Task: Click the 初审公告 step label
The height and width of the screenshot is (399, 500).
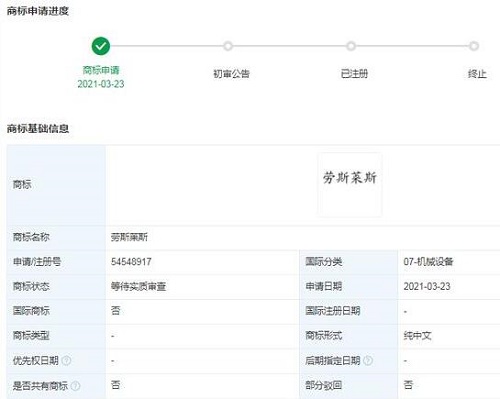Action: point(231,74)
